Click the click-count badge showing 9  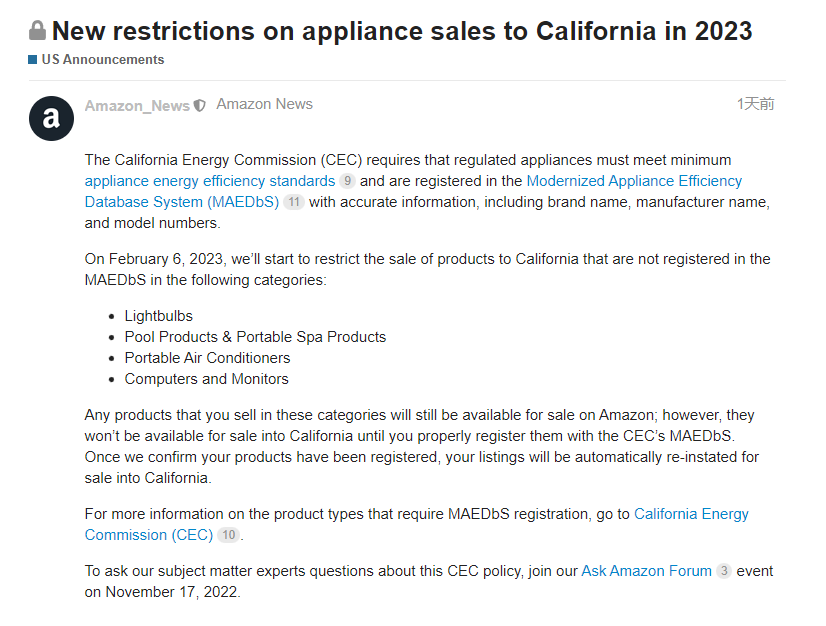tap(347, 181)
